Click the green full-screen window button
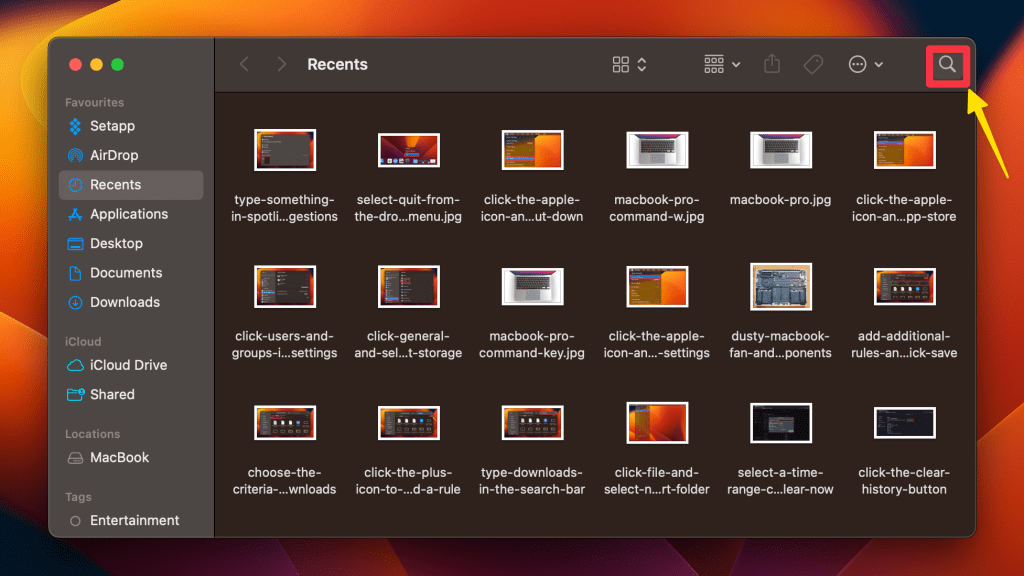This screenshot has width=1024, height=576. coord(117,65)
